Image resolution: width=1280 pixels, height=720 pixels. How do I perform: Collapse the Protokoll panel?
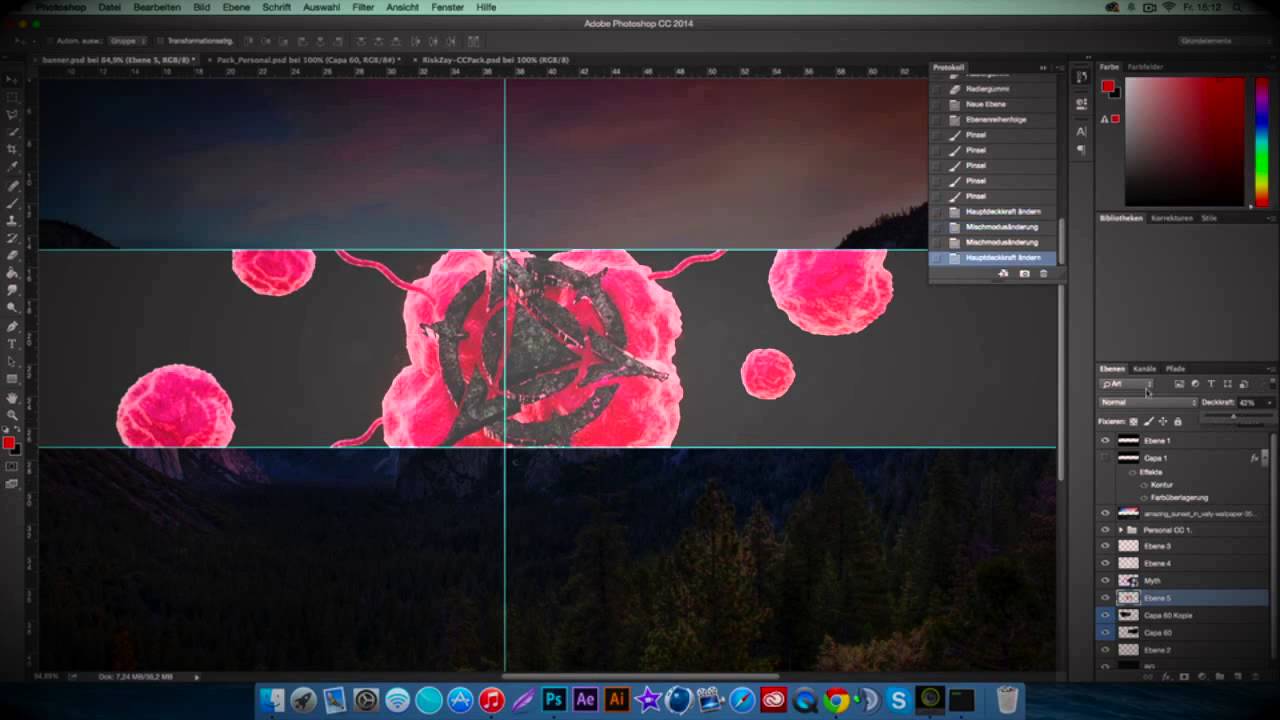coord(1043,68)
